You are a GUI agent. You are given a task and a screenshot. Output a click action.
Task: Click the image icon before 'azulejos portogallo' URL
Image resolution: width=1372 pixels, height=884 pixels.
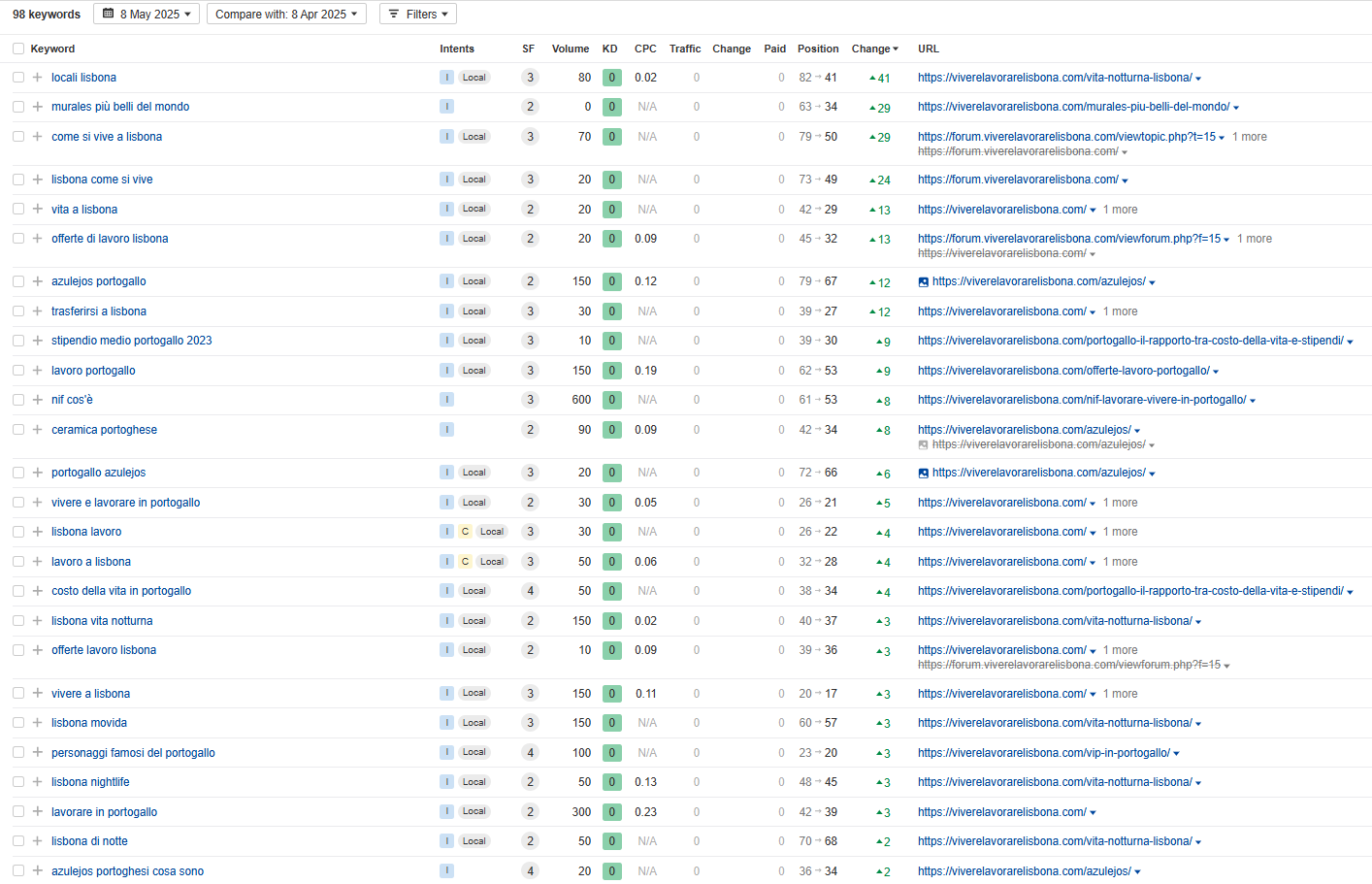[x=924, y=281]
